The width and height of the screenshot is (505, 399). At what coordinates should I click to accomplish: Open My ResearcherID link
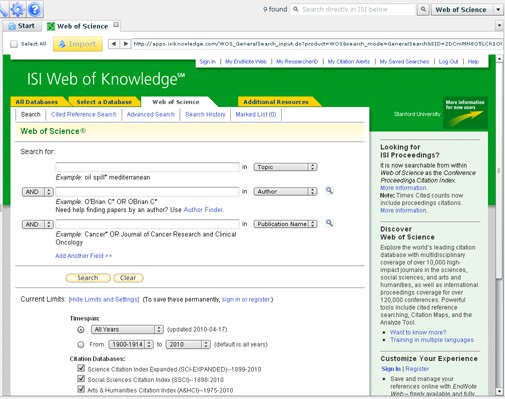[x=297, y=62]
